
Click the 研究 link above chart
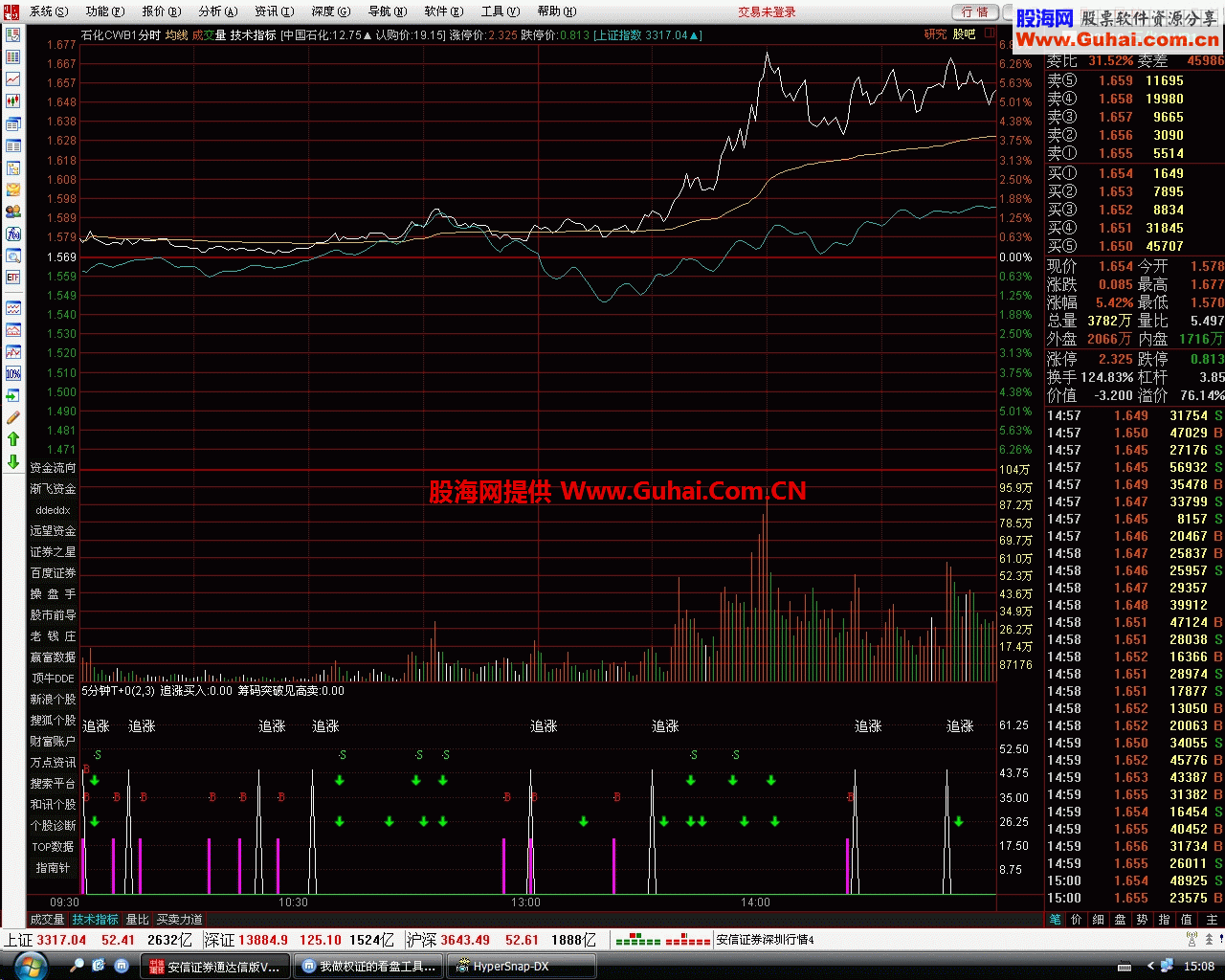coord(935,33)
